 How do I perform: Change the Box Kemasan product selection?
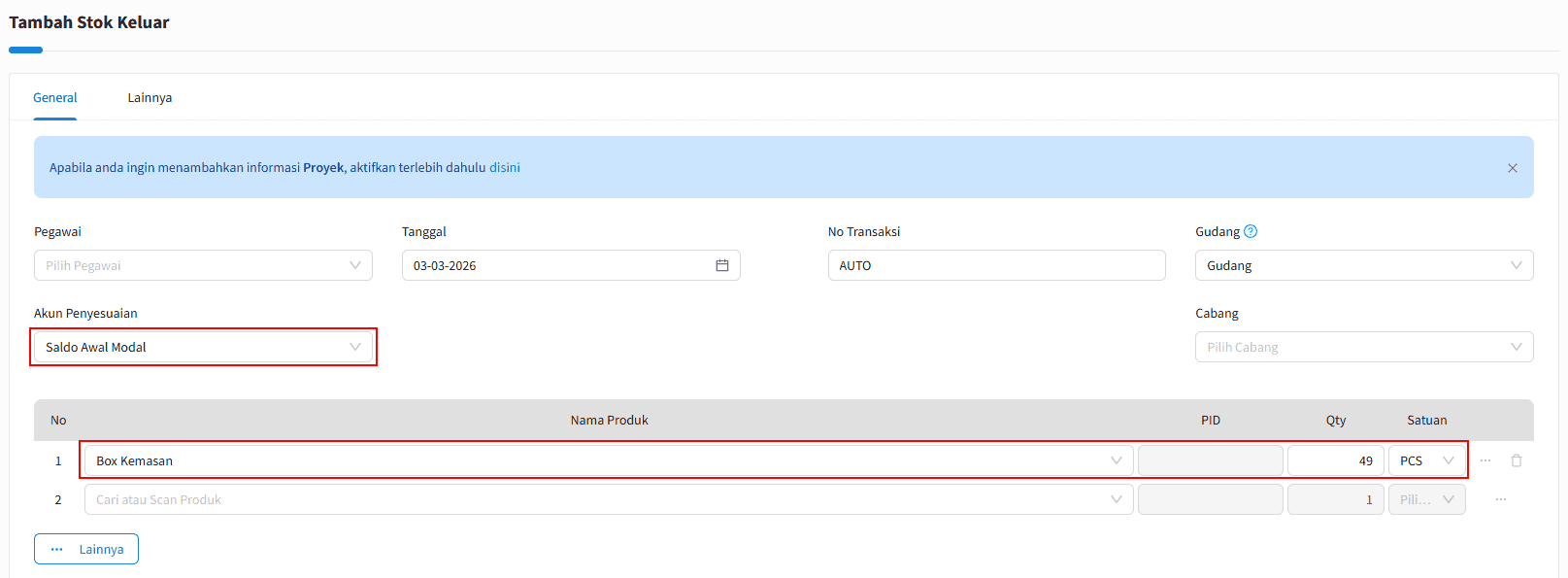pos(608,460)
